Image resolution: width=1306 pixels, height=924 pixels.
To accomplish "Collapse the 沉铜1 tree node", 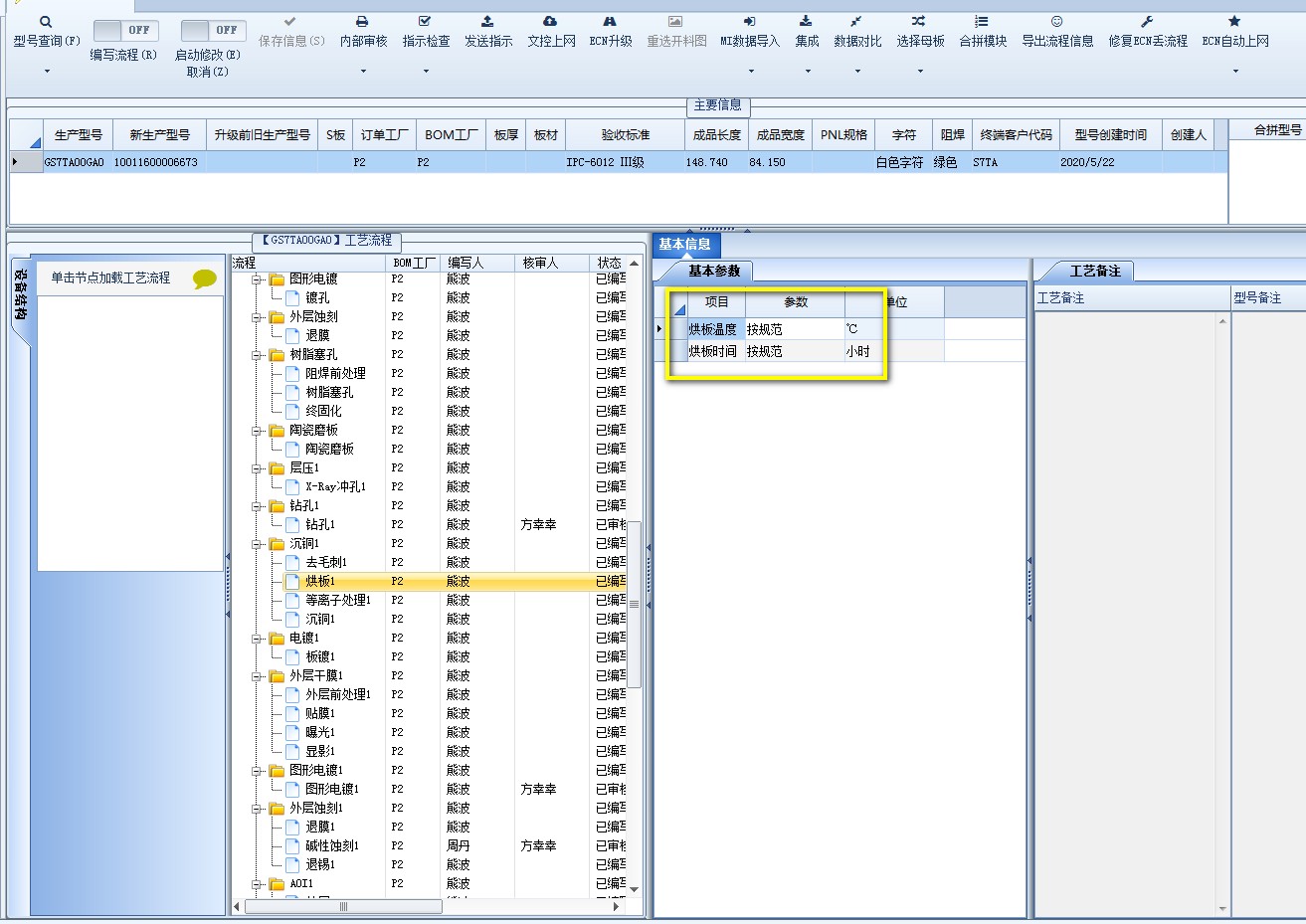I will [x=257, y=544].
